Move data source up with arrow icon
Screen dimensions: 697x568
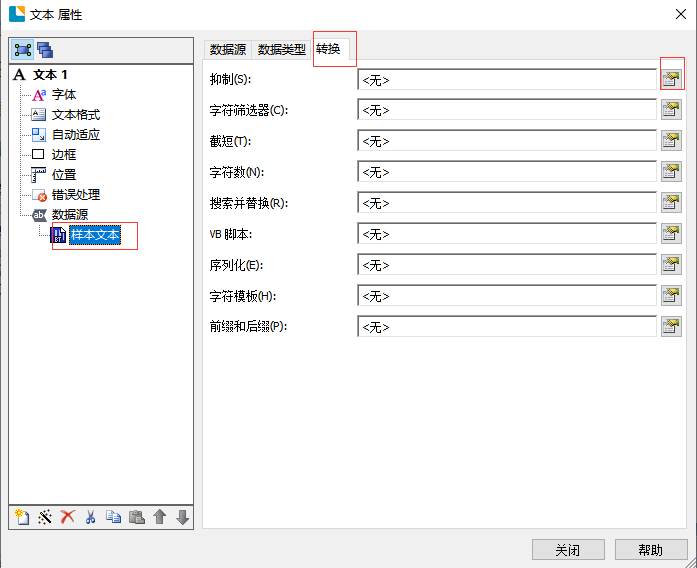pos(159,517)
